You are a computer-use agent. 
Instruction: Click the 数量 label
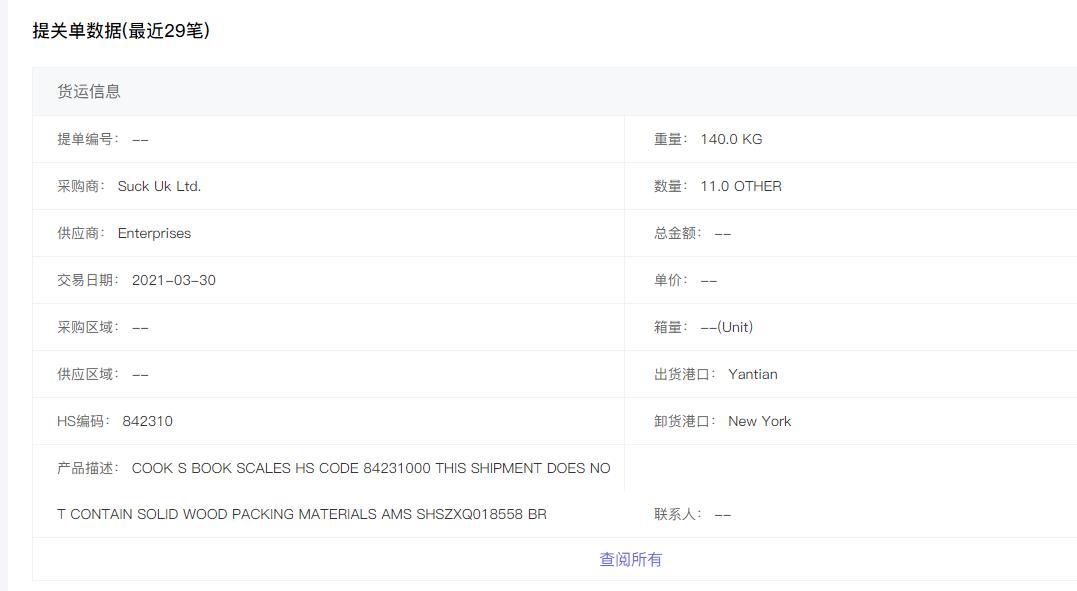point(671,186)
